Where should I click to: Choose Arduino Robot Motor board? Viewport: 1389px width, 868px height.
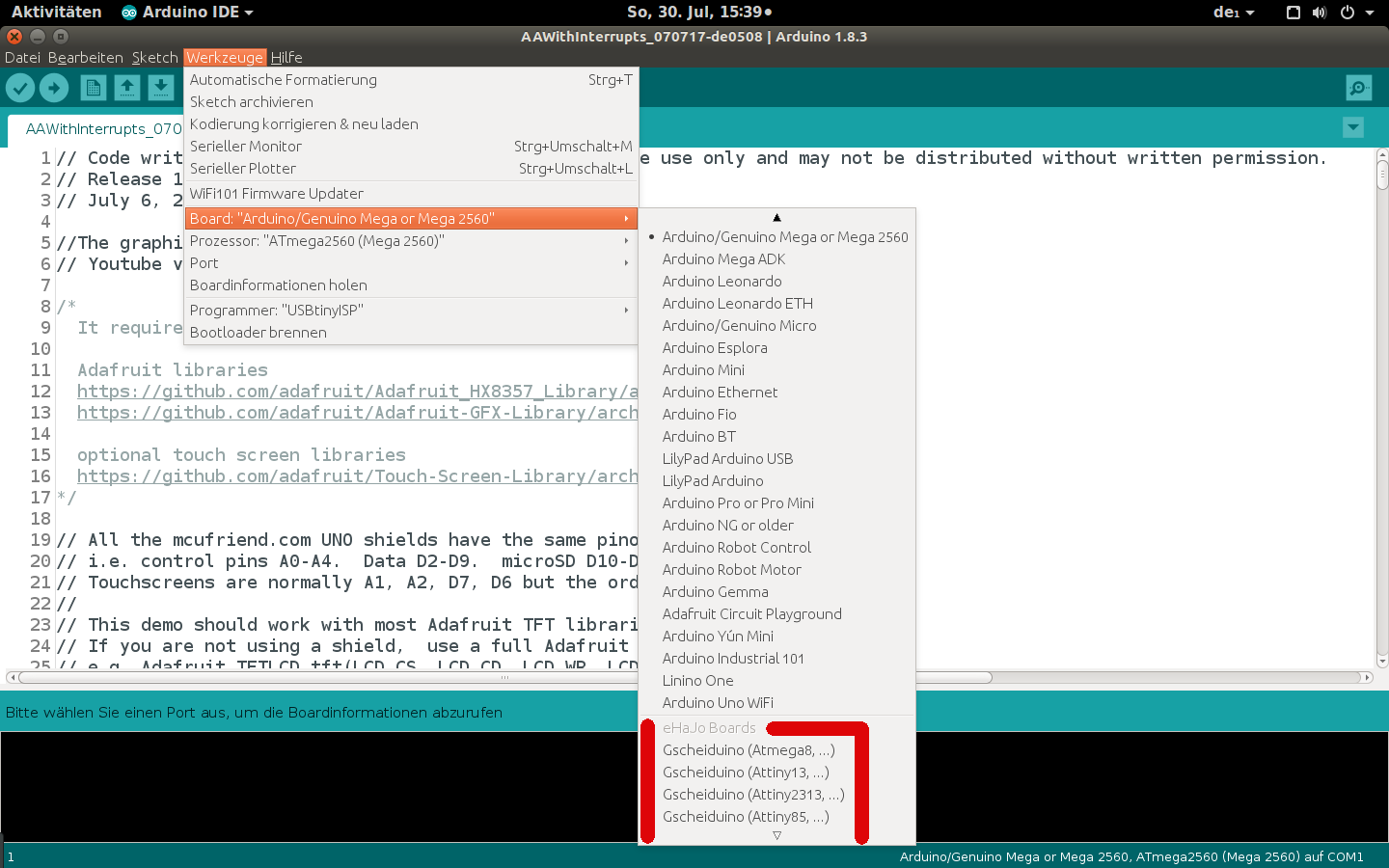tap(777, 570)
